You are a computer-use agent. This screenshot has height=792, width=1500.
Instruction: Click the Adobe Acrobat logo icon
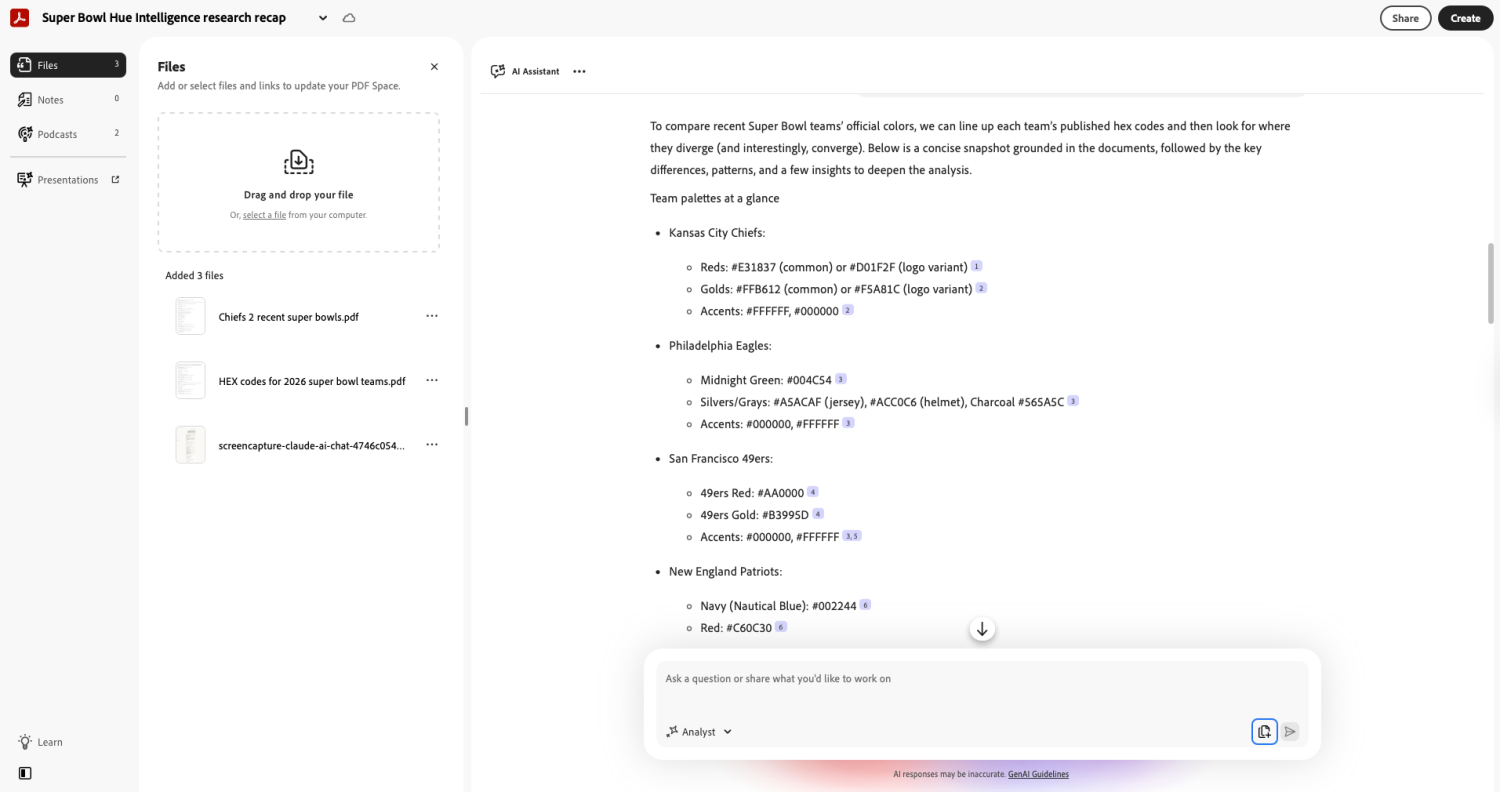(19, 18)
